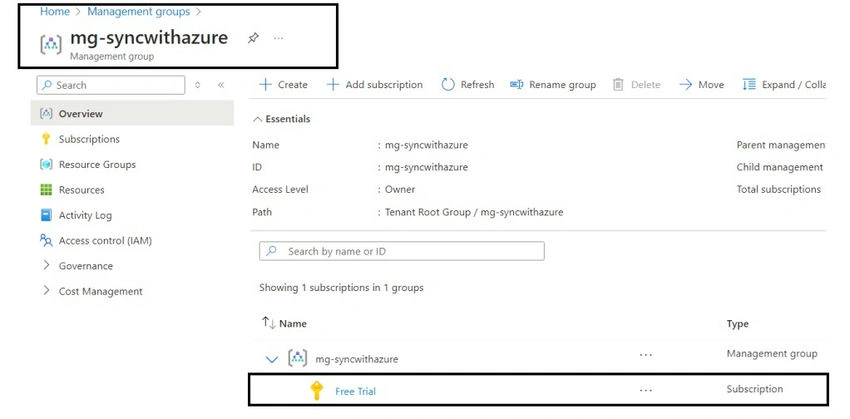The height and width of the screenshot is (419, 850).
Task: Expand the Governance menu group
Action: point(46,265)
